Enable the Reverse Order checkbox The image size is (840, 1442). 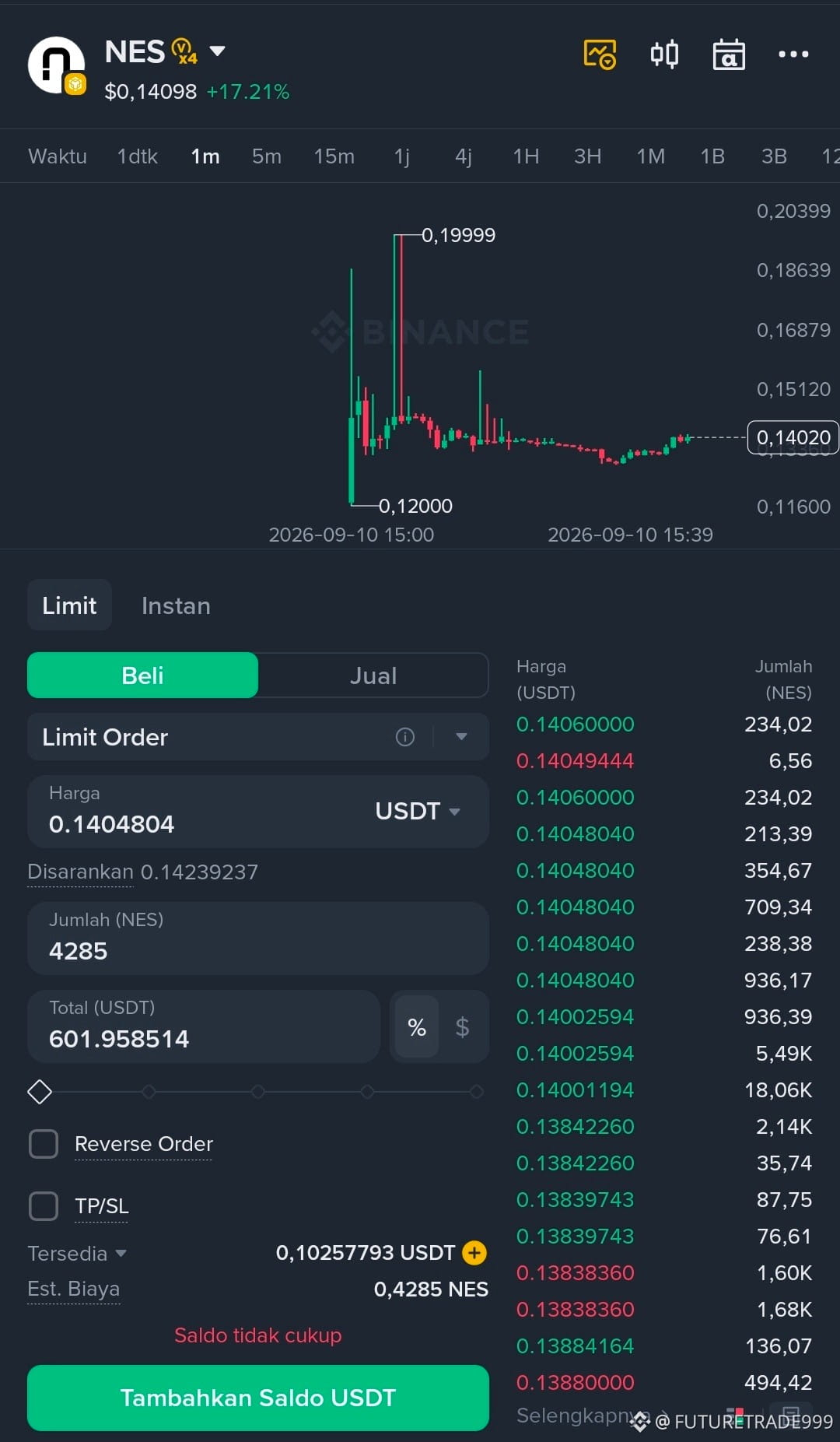click(x=44, y=1144)
